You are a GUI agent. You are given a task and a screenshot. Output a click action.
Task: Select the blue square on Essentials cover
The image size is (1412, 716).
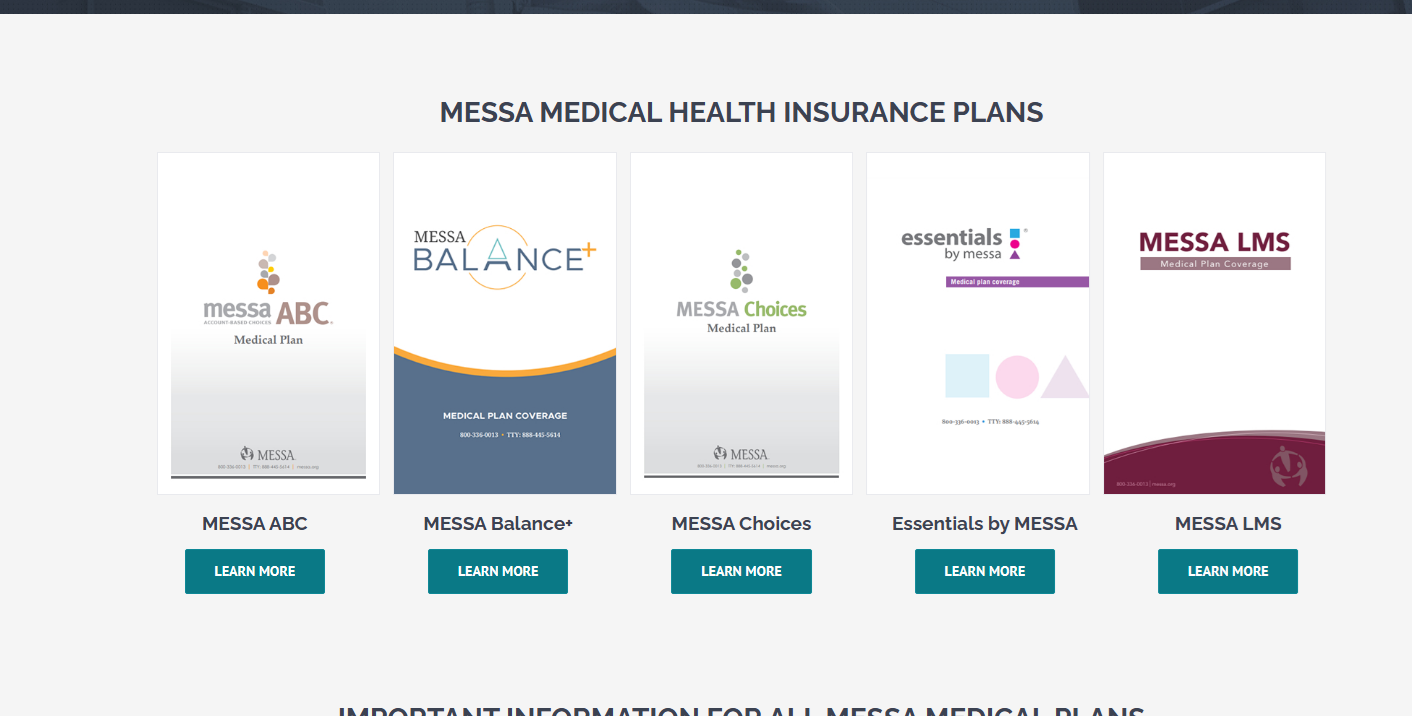click(967, 376)
